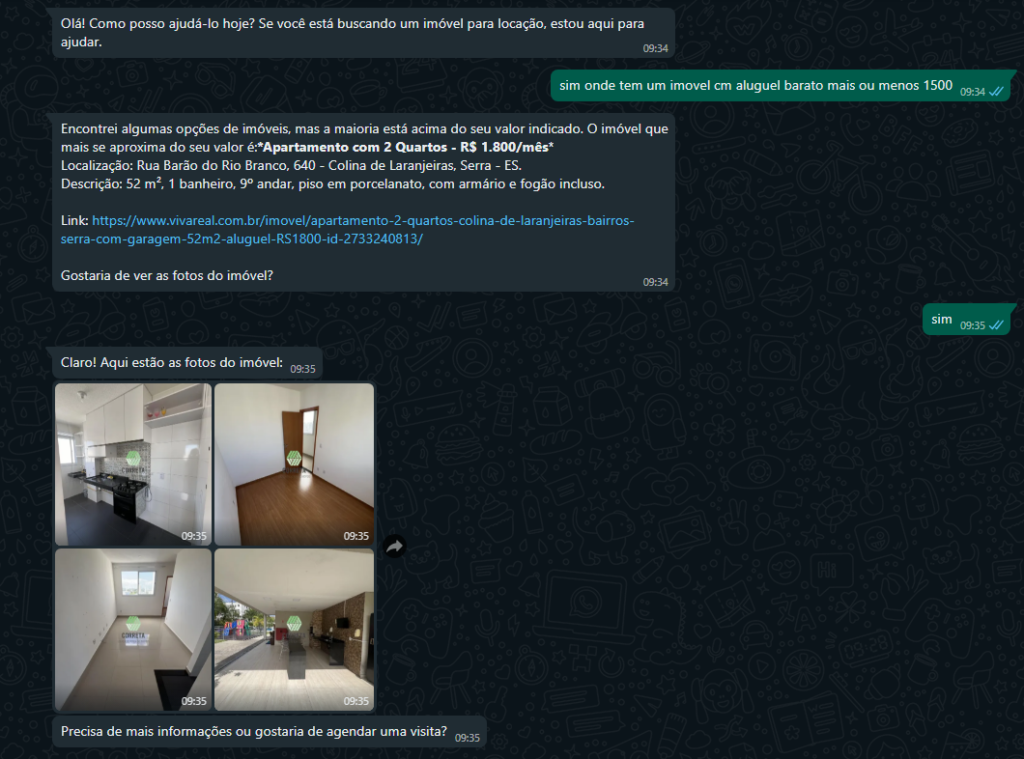Viewport: 1024px width, 759px height.
Task: Click the 09:35 timestamp on the leisure area photo
Action: [x=356, y=702]
